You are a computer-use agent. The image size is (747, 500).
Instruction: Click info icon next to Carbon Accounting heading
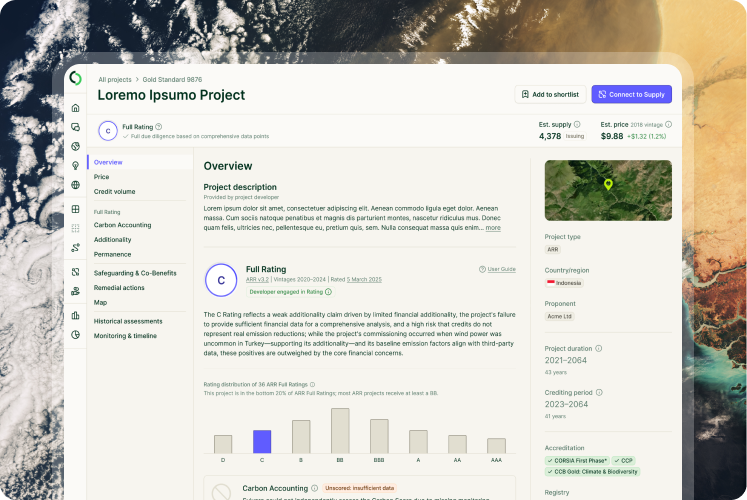pos(314,488)
